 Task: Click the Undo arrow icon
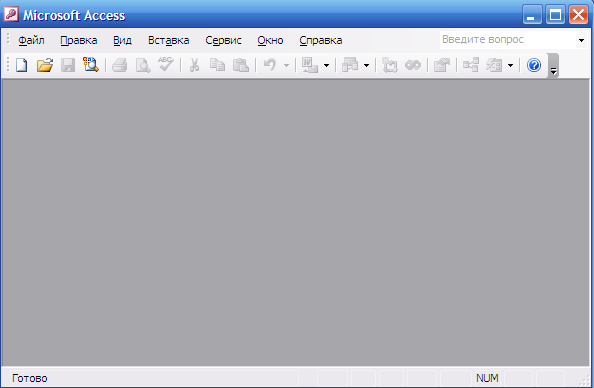270,65
